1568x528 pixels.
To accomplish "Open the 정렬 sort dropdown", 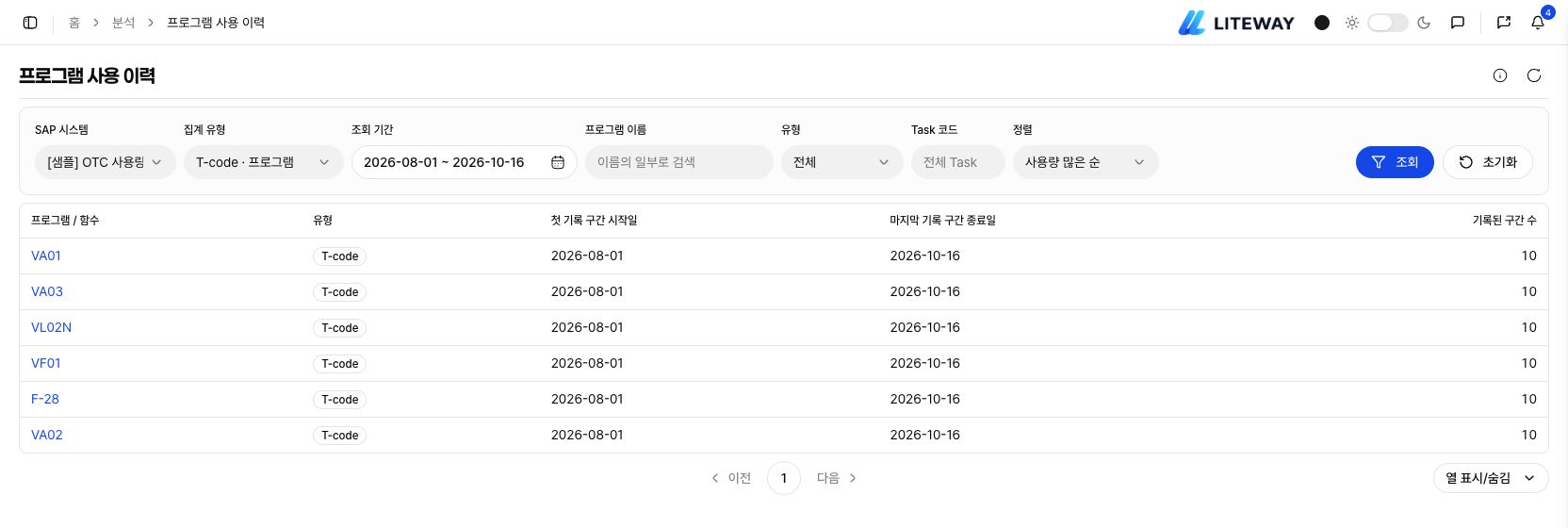I will [x=1086, y=162].
